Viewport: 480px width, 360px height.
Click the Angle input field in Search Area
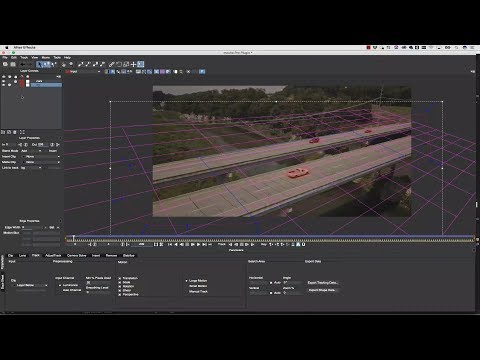coord(292,282)
